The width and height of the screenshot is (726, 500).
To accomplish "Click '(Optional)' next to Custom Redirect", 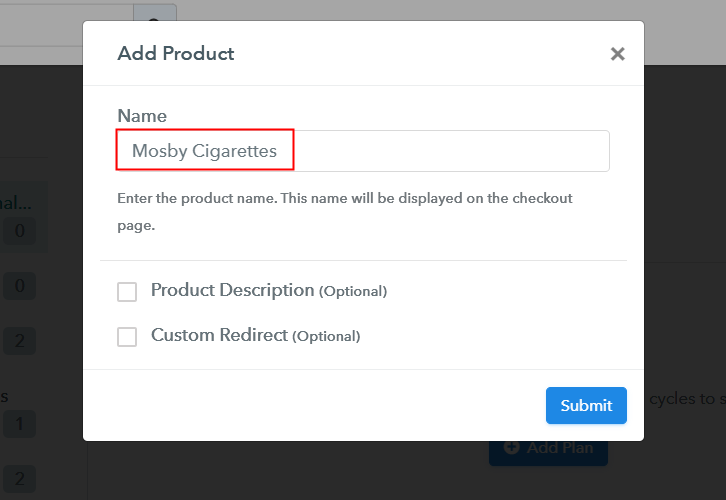I will 326,337.
